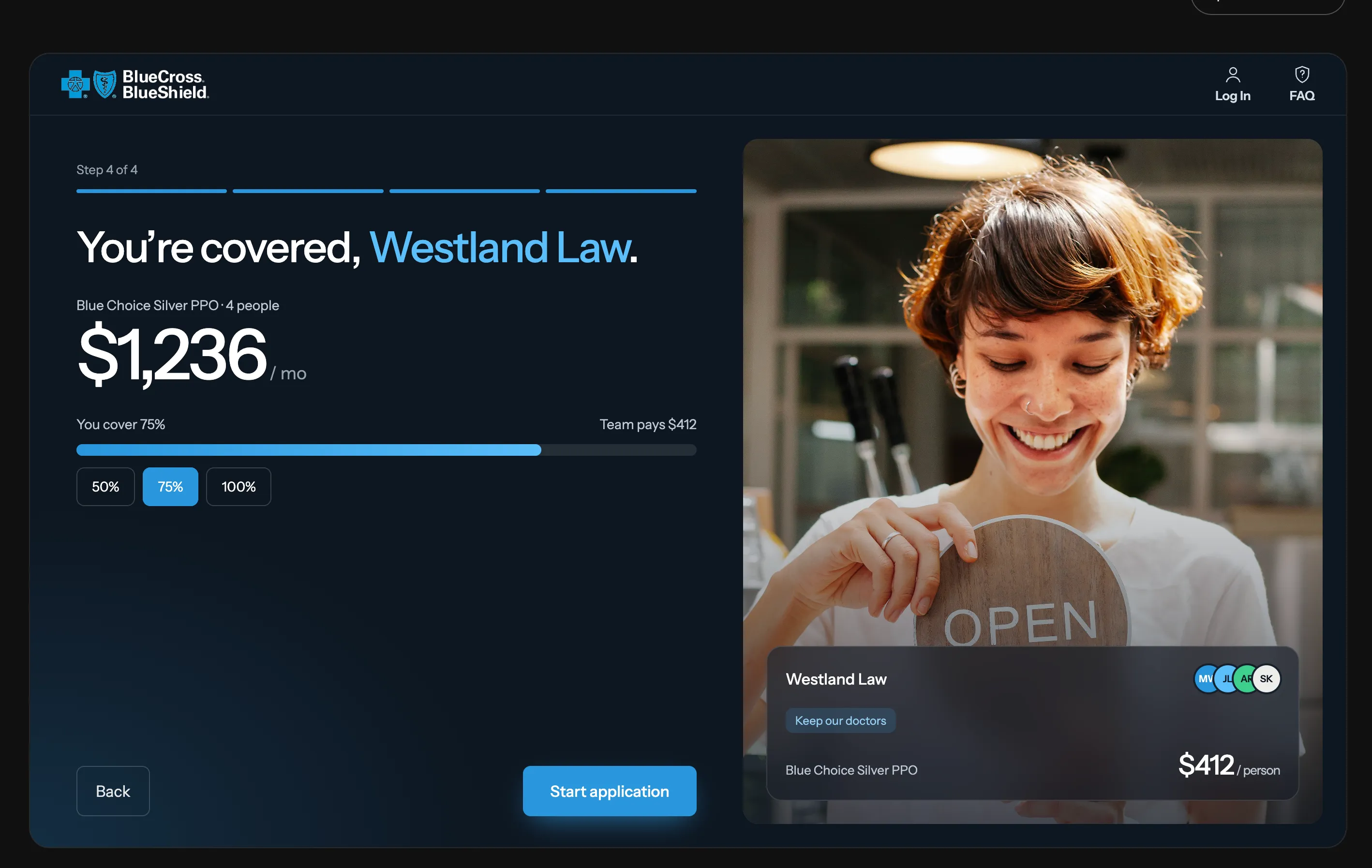Select the 100% coverage option
The height and width of the screenshot is (868, 1372).
tap(238, 487)
